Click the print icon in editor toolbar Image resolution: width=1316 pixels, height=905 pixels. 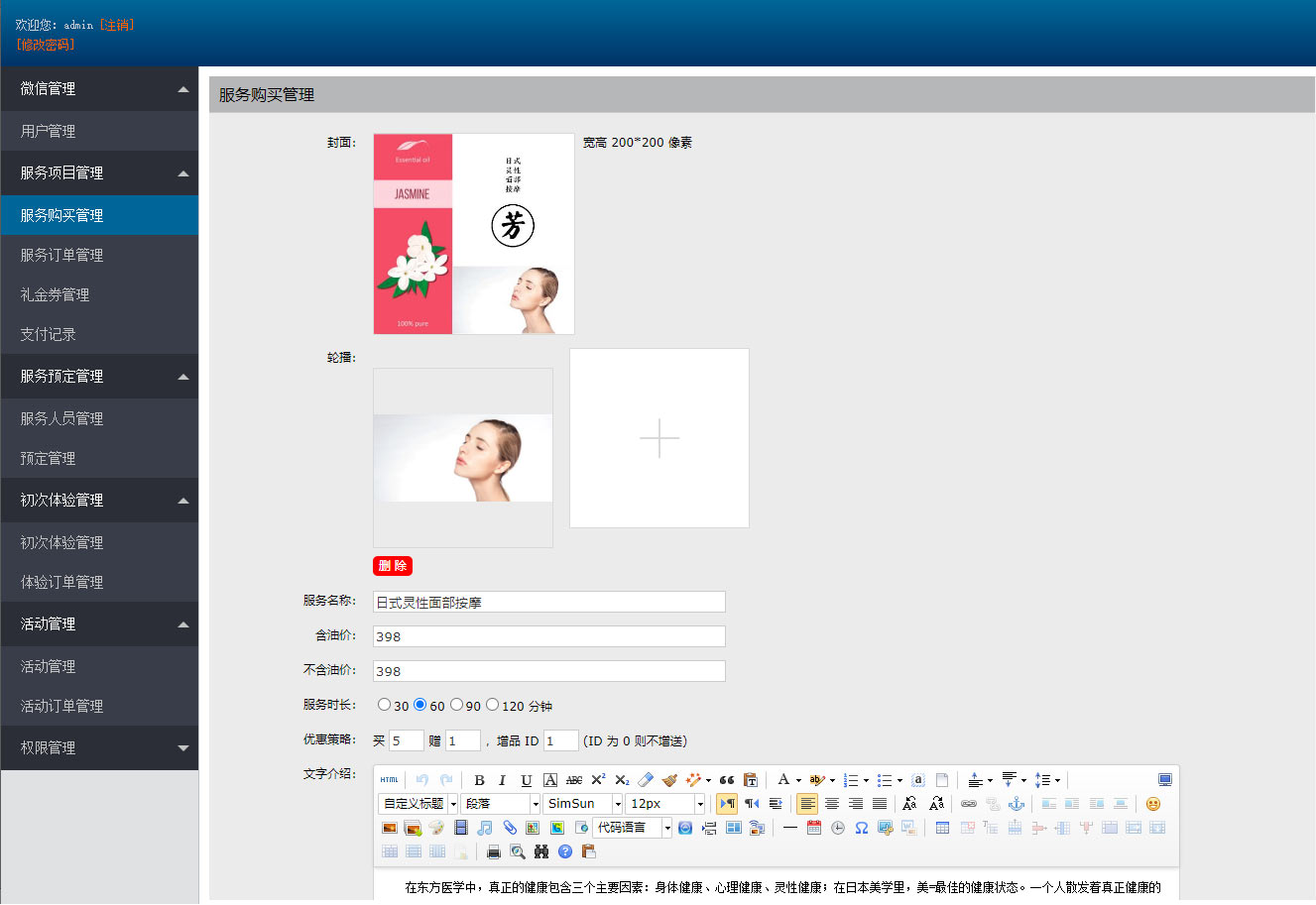point(493,851)
